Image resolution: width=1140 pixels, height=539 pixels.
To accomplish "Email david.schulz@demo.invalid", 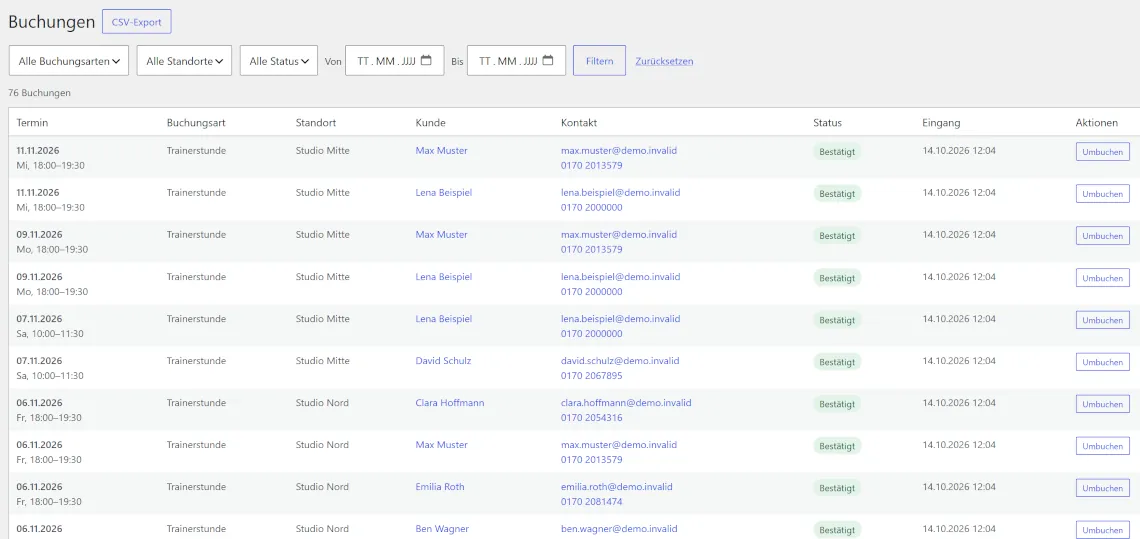I will (620, 361).
